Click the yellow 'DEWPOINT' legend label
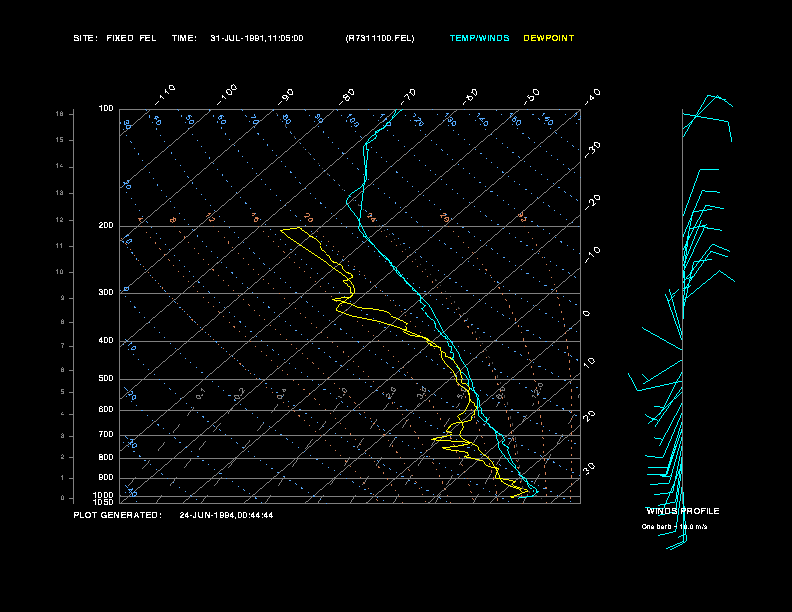Screen dimensions: 792x612 [x=549, y=38]
